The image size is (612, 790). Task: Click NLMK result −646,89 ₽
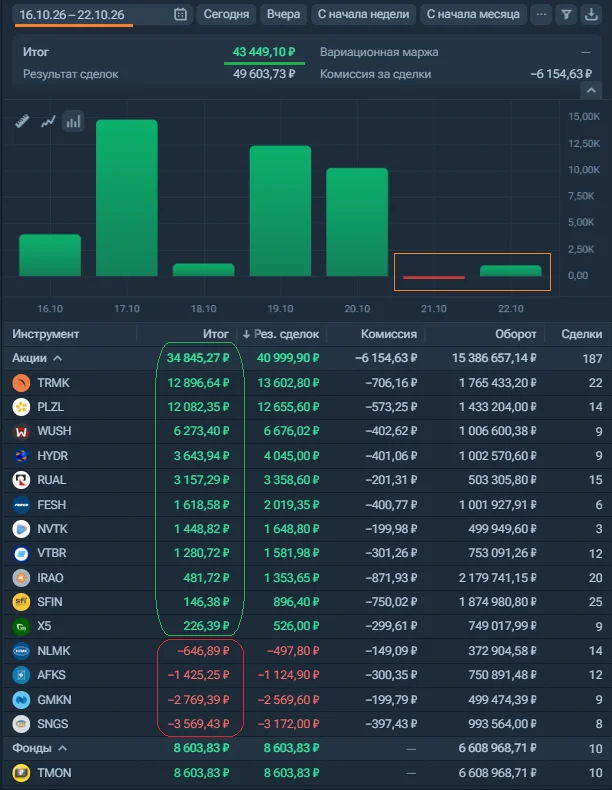203,651
